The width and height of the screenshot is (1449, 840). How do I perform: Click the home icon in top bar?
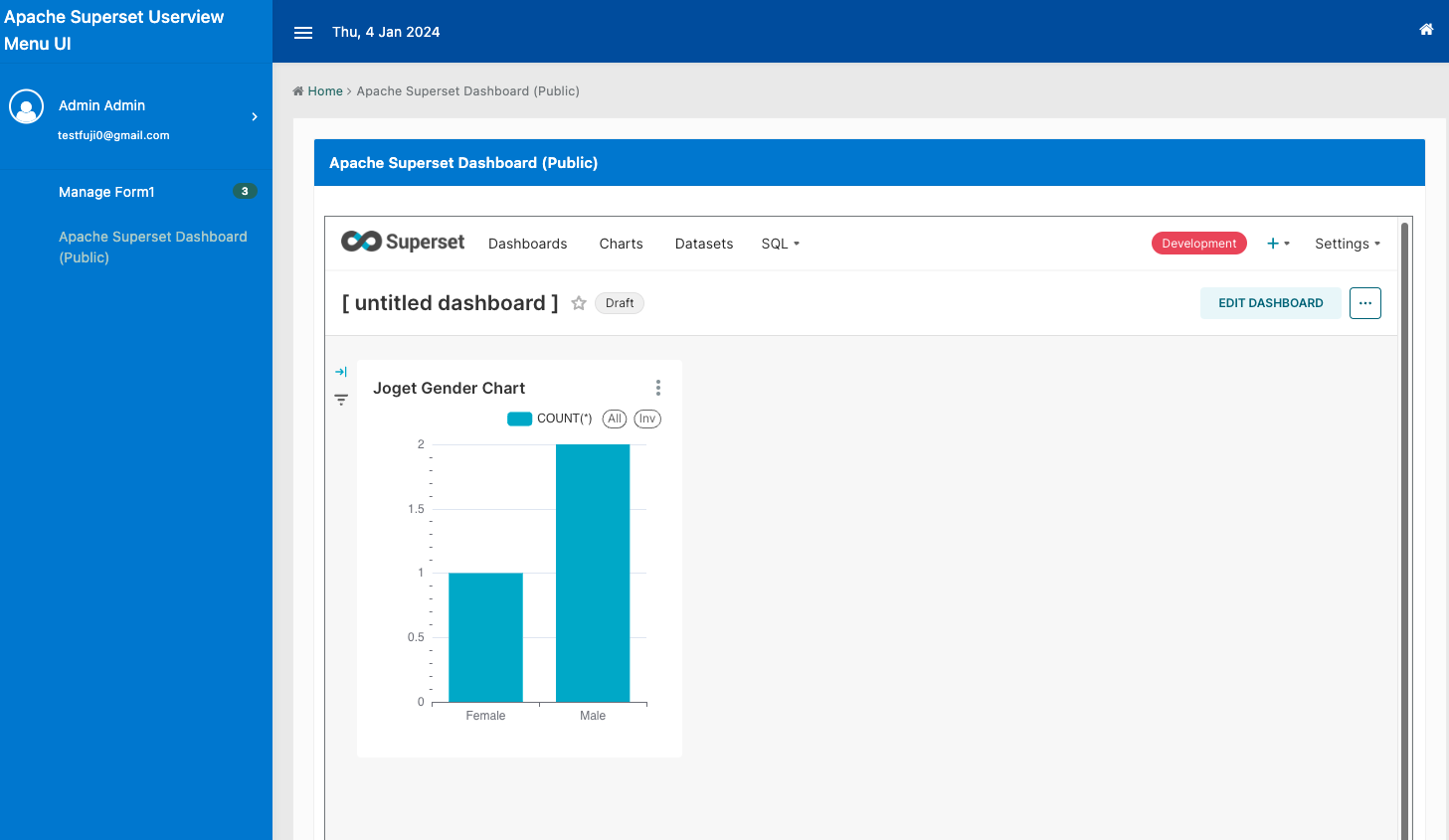(x=1426, y=30)
